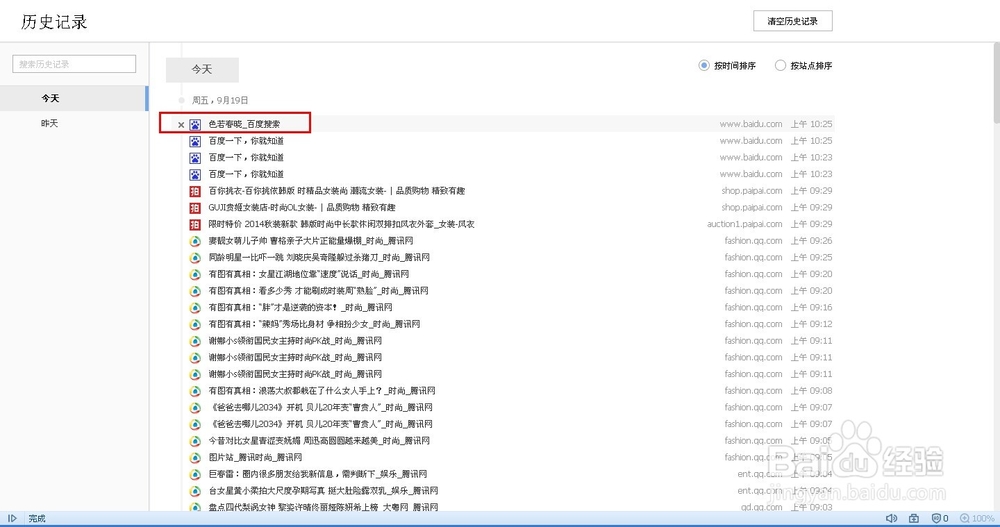Click the 上午 09:26 timestamp
This screenshot has height=527, width=1000.
point(811,241)
